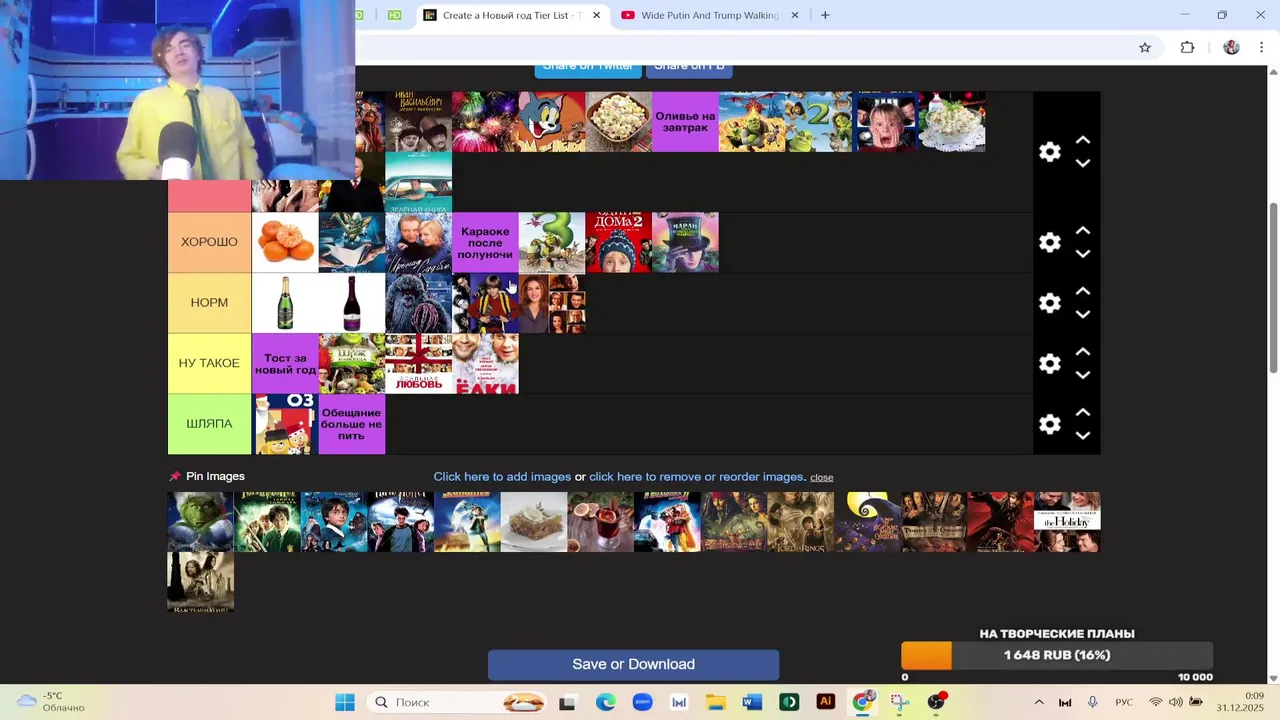Select the Grinch image in unranked pool
The image size is (1280, 720).
pos(200,521)
